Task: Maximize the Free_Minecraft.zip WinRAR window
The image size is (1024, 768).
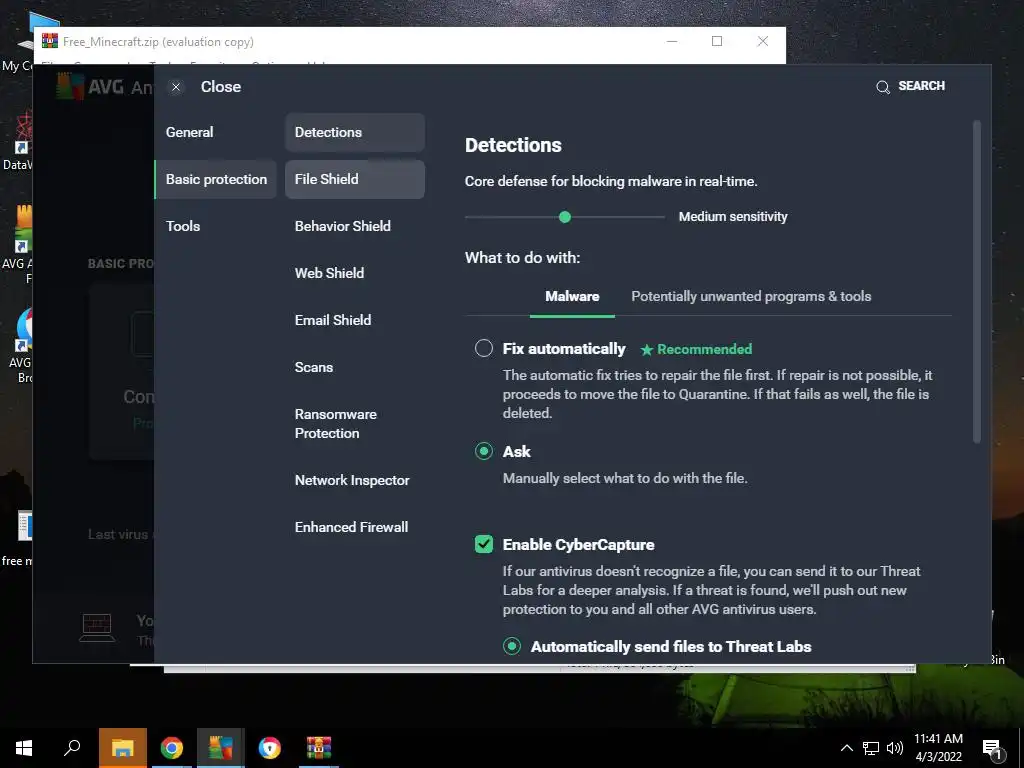Action: (x=717, y=41)
